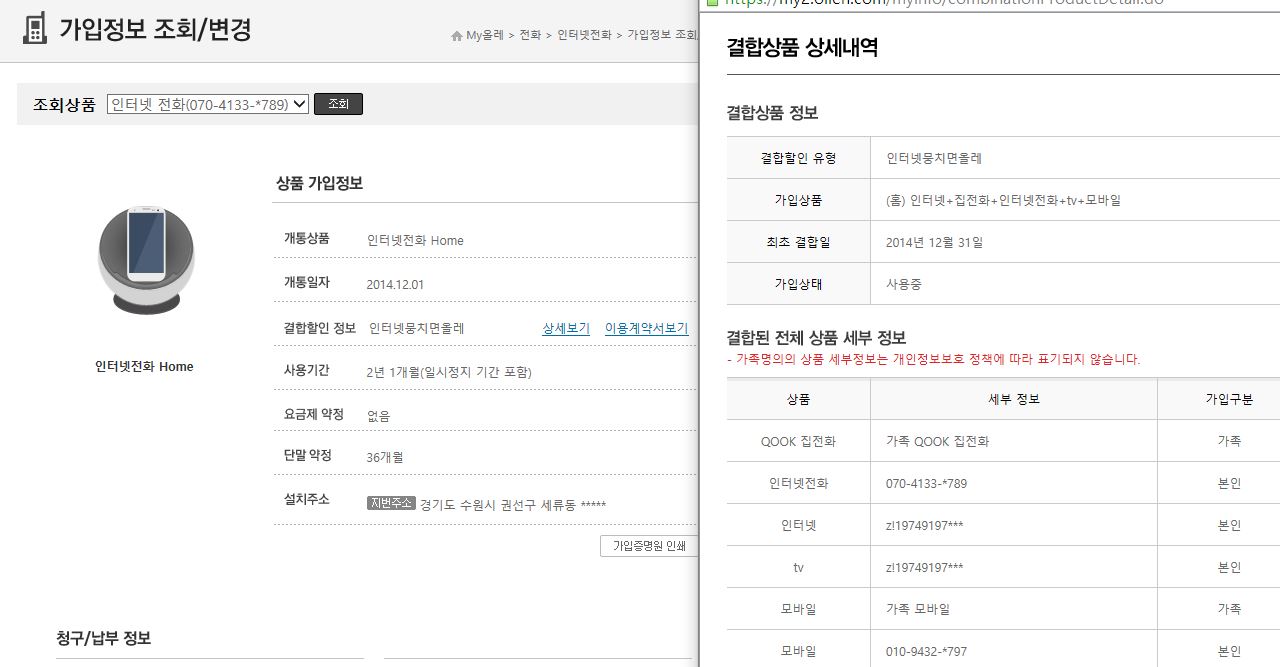This screenshot has width=1280, height=667.
Task: Click the 상품 column header in popup table
Action: (798, 399)
